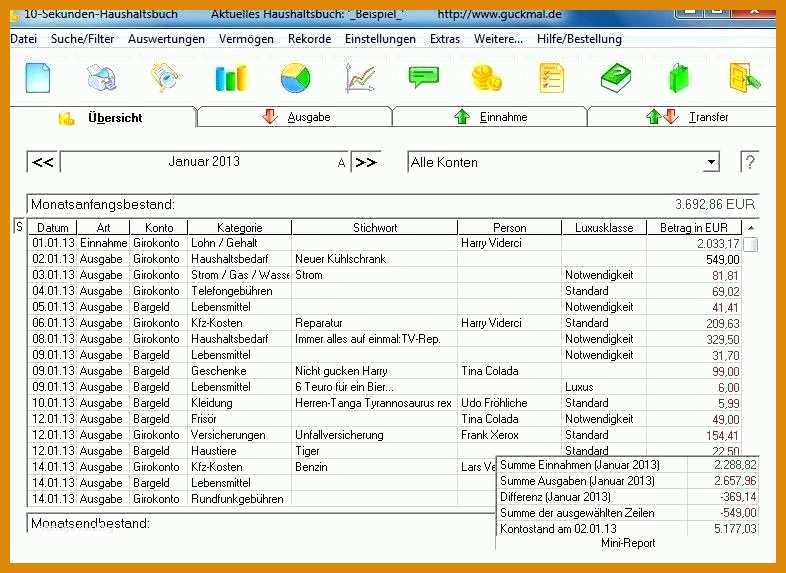This screenshot has width=786, height=573.
Task: Open the yellow checklist icon
Action: [x=551, y=78]
